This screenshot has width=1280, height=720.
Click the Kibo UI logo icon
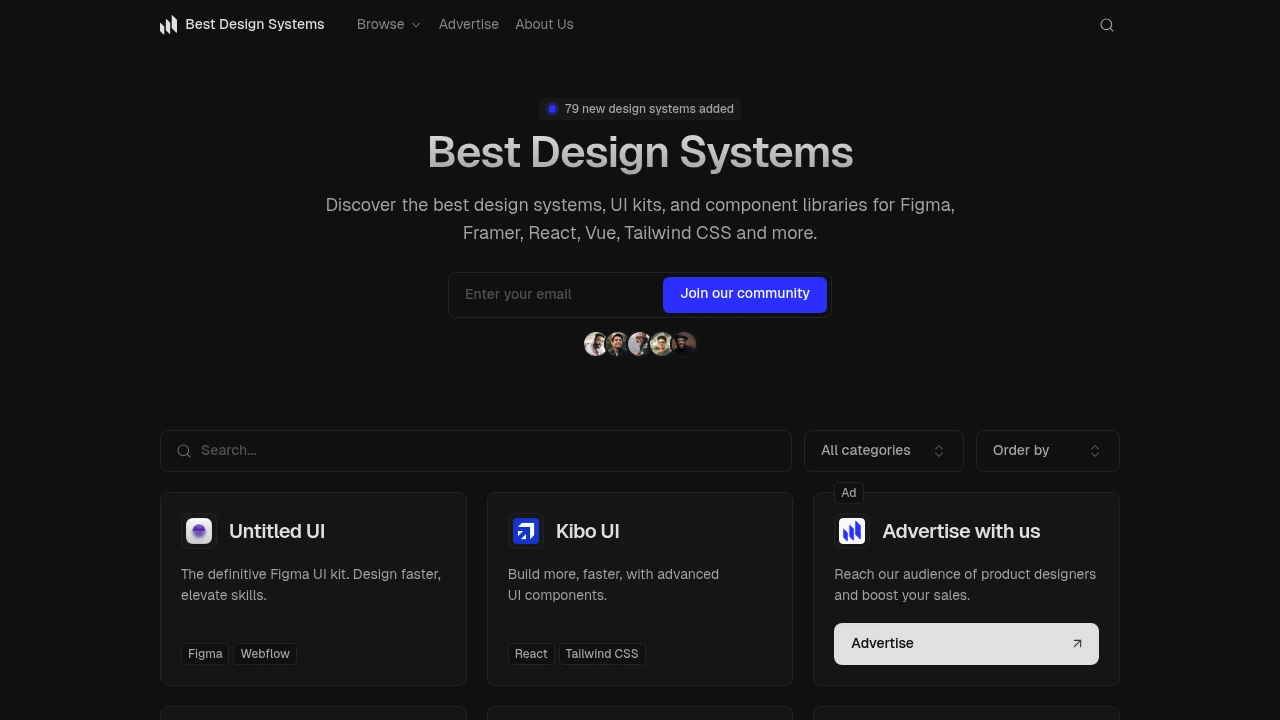click(x=526, y=531)
